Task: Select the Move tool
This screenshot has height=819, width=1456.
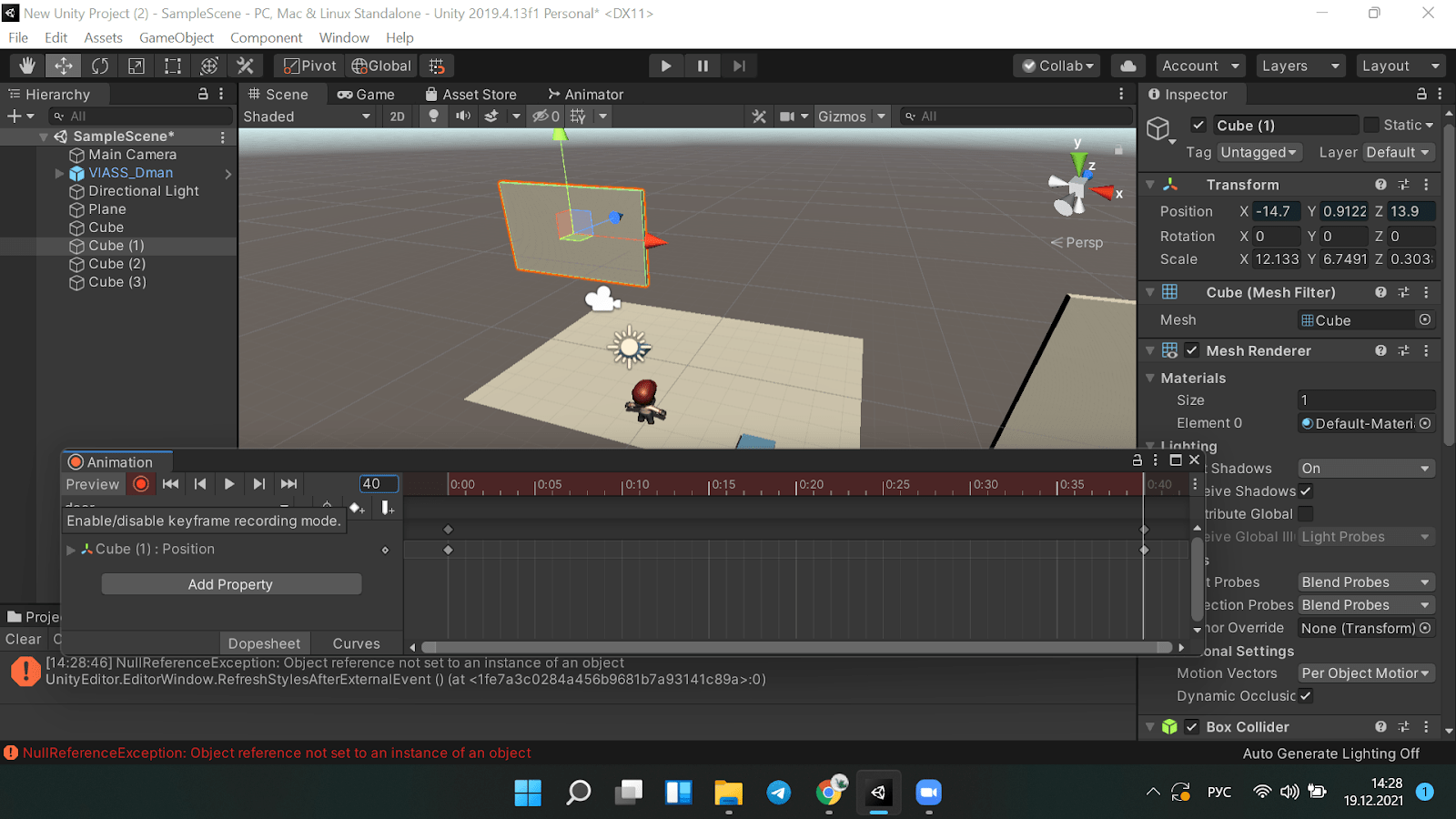Action: [x=64, y=66]
